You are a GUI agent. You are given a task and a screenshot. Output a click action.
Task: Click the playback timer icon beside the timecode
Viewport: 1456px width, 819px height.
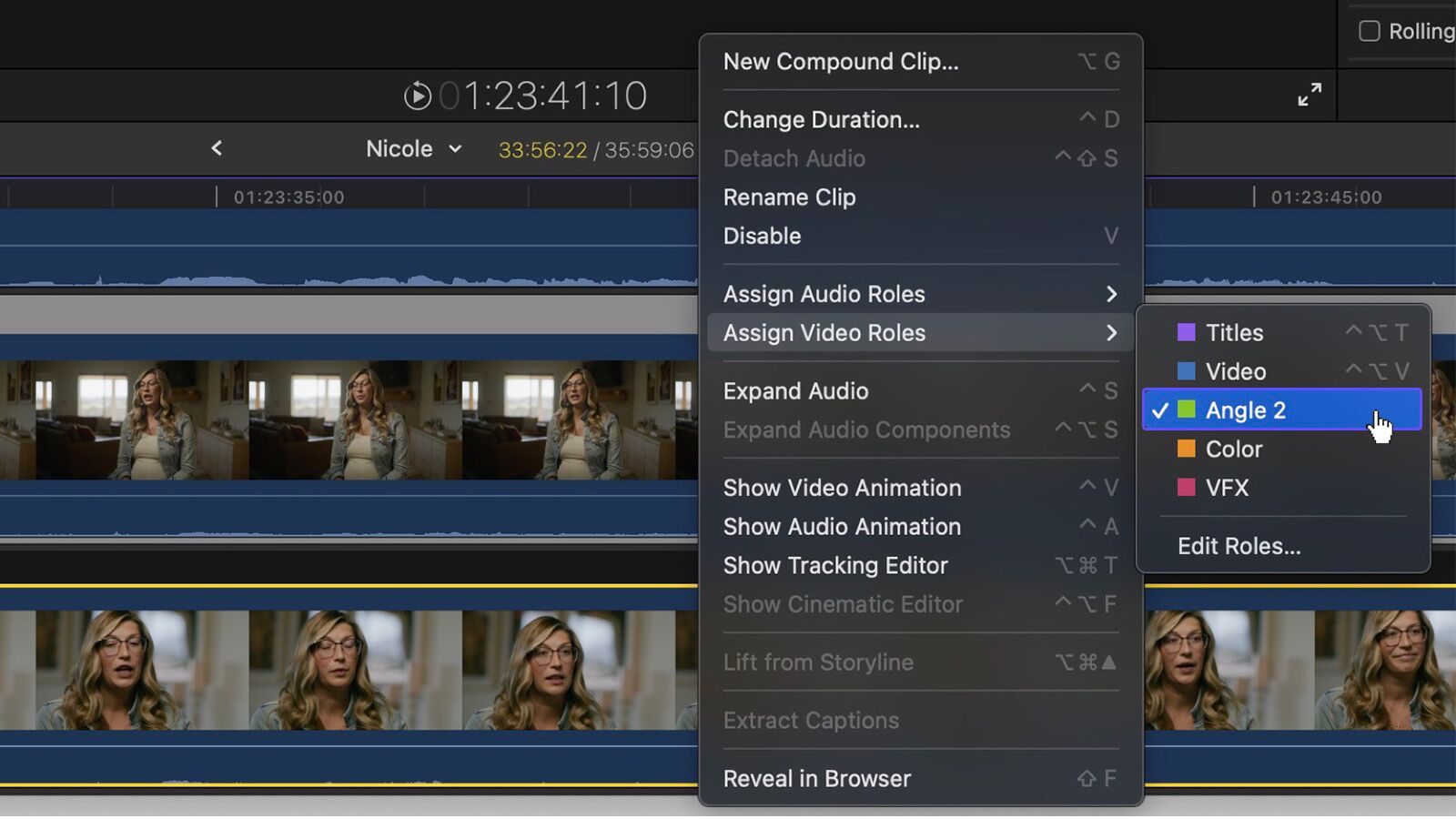(418, 95)
